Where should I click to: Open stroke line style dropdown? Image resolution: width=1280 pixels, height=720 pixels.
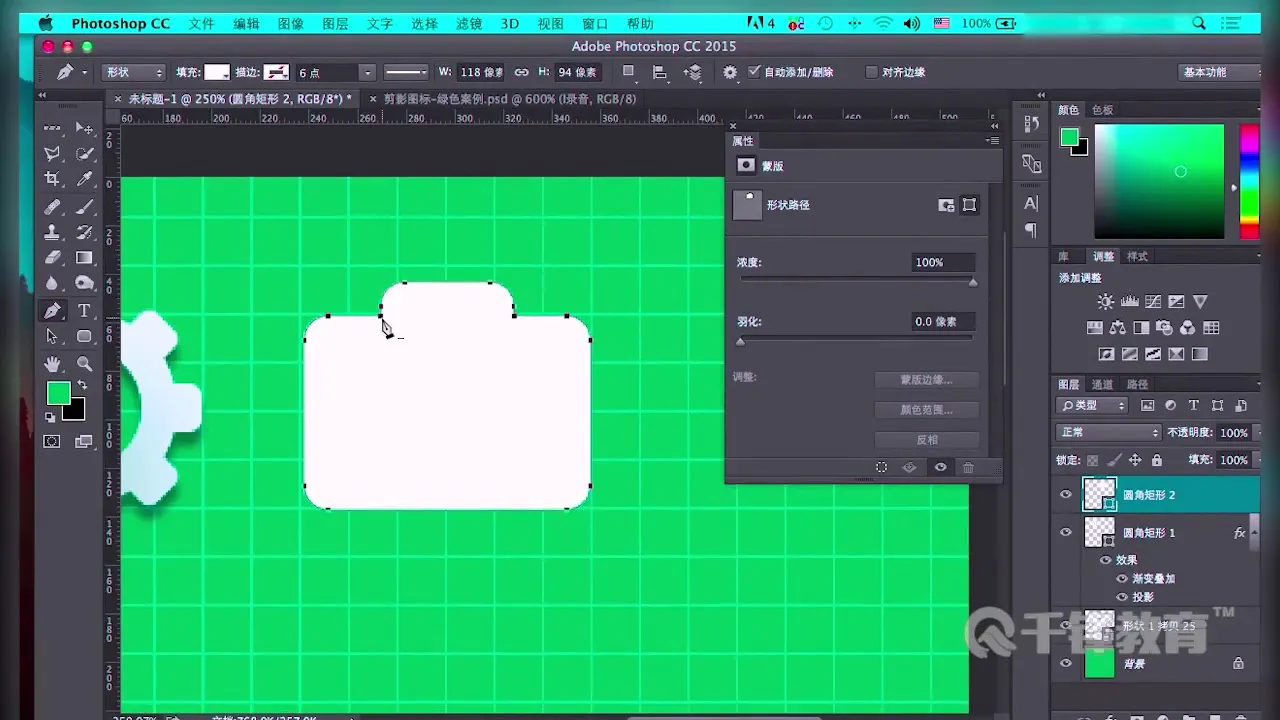point(406,72)
